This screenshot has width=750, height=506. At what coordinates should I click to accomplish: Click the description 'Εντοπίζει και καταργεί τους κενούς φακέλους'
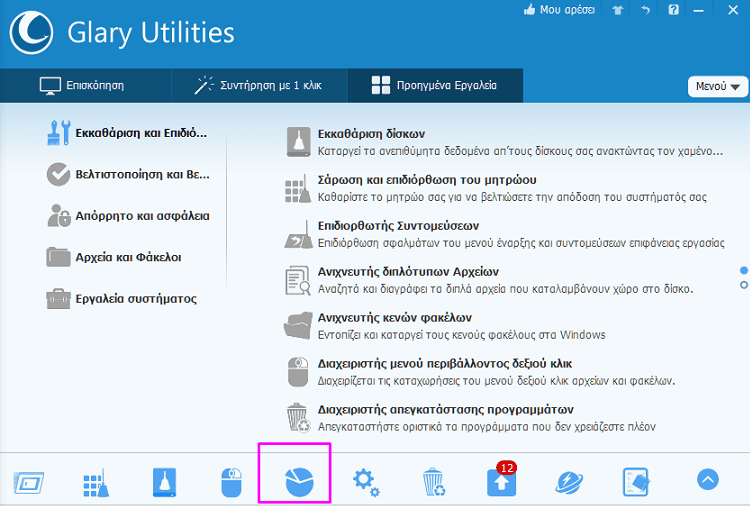(x=462, y=335)
